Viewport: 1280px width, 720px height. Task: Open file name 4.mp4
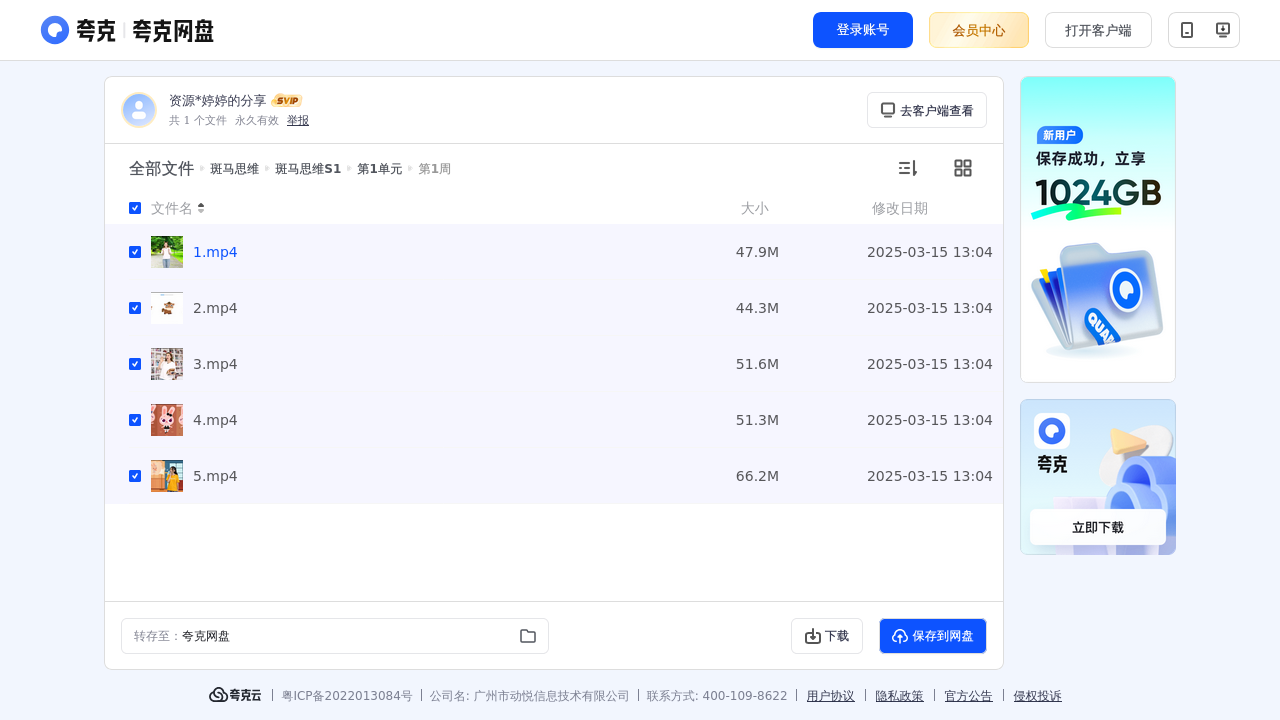click(x=215, y=420)
